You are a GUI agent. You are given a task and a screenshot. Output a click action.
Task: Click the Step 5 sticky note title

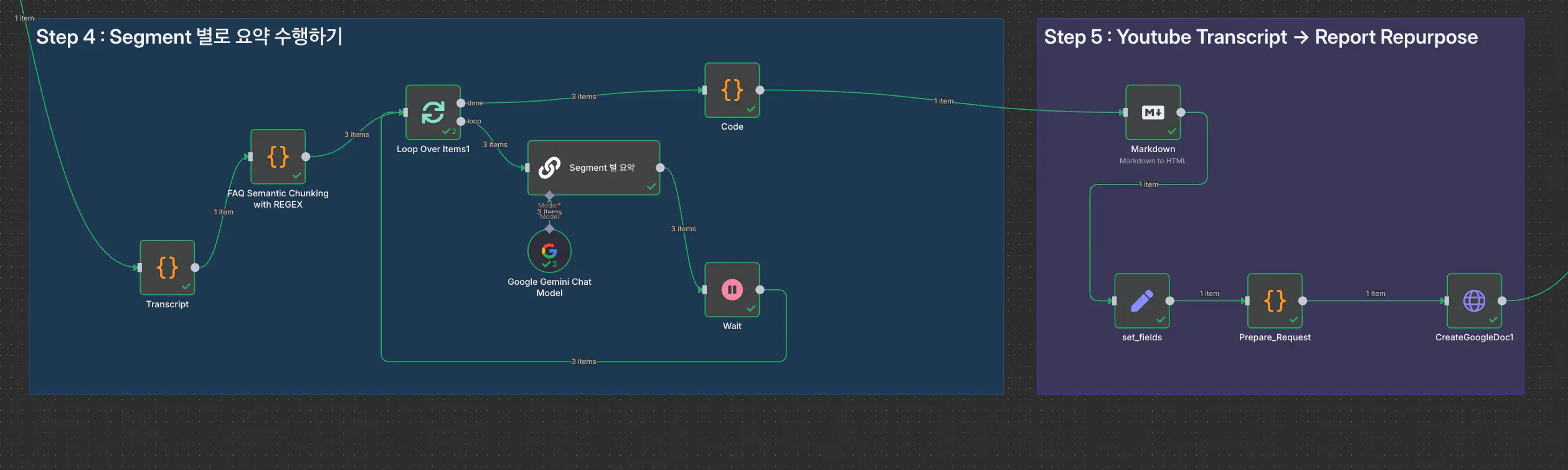tap(1260, 37)
